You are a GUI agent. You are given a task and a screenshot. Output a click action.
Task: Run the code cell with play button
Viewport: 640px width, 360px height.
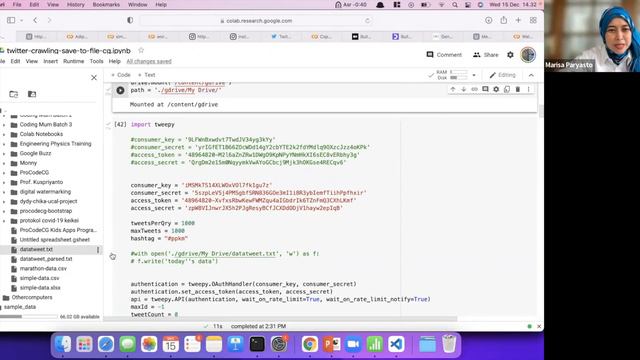[x=120, y=90]
